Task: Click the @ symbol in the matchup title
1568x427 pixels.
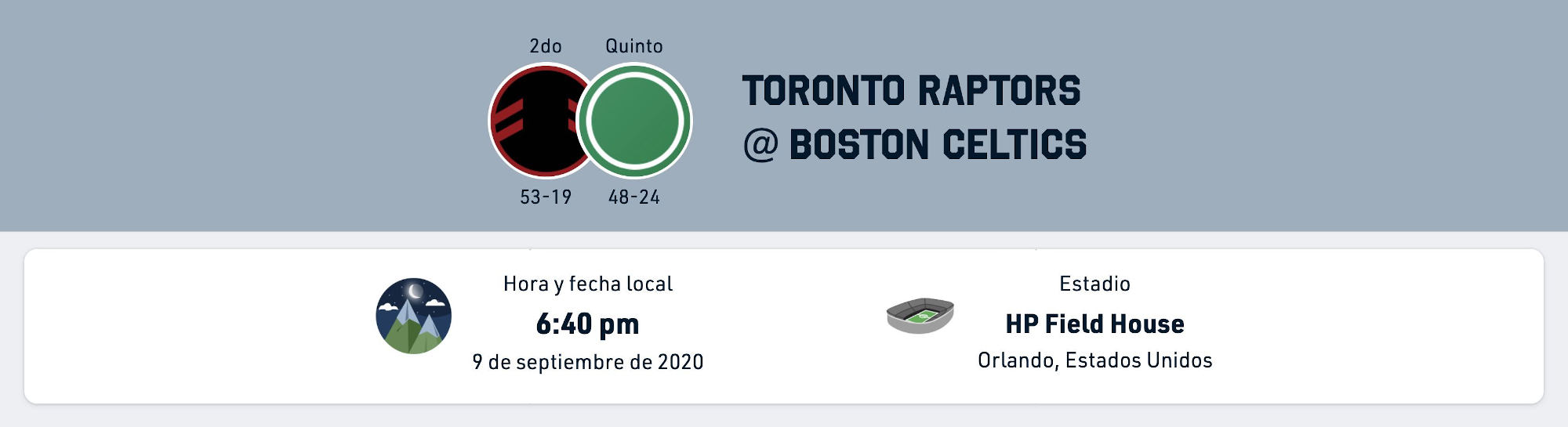Action: (x=760, y=146)
